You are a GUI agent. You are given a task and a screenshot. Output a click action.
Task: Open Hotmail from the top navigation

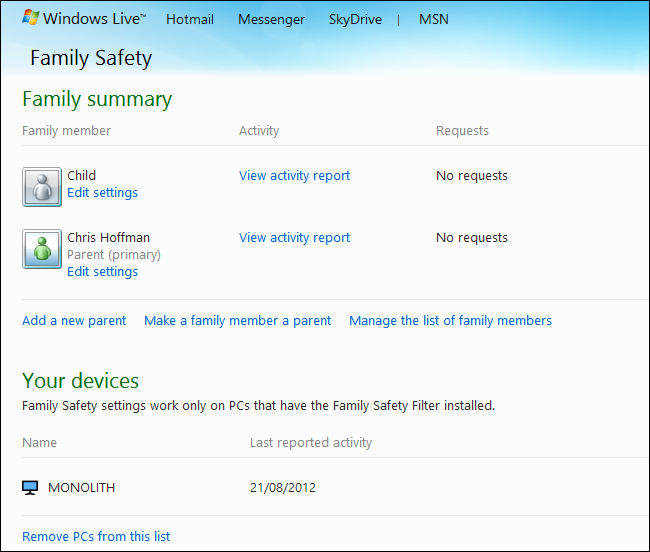pyautogui.click(x=190, y=19)
